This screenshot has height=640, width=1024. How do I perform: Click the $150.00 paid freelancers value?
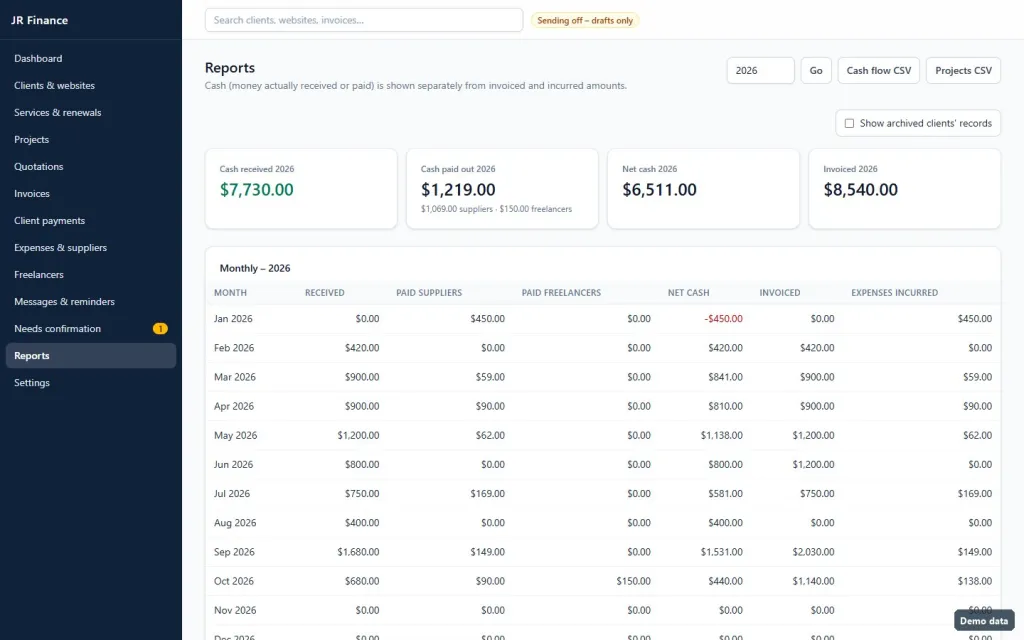click(633, 581)
